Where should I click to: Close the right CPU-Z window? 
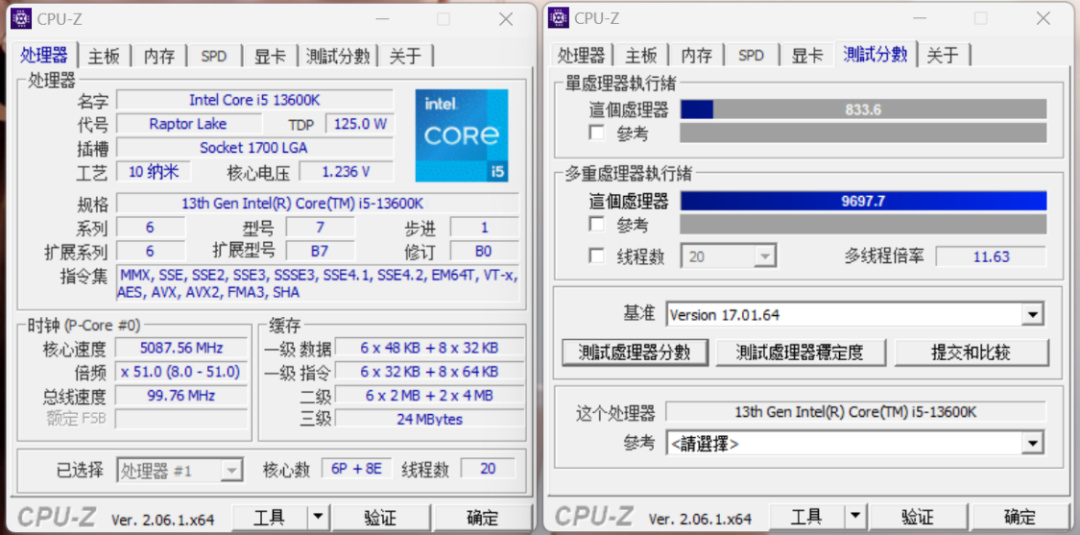1043,19
